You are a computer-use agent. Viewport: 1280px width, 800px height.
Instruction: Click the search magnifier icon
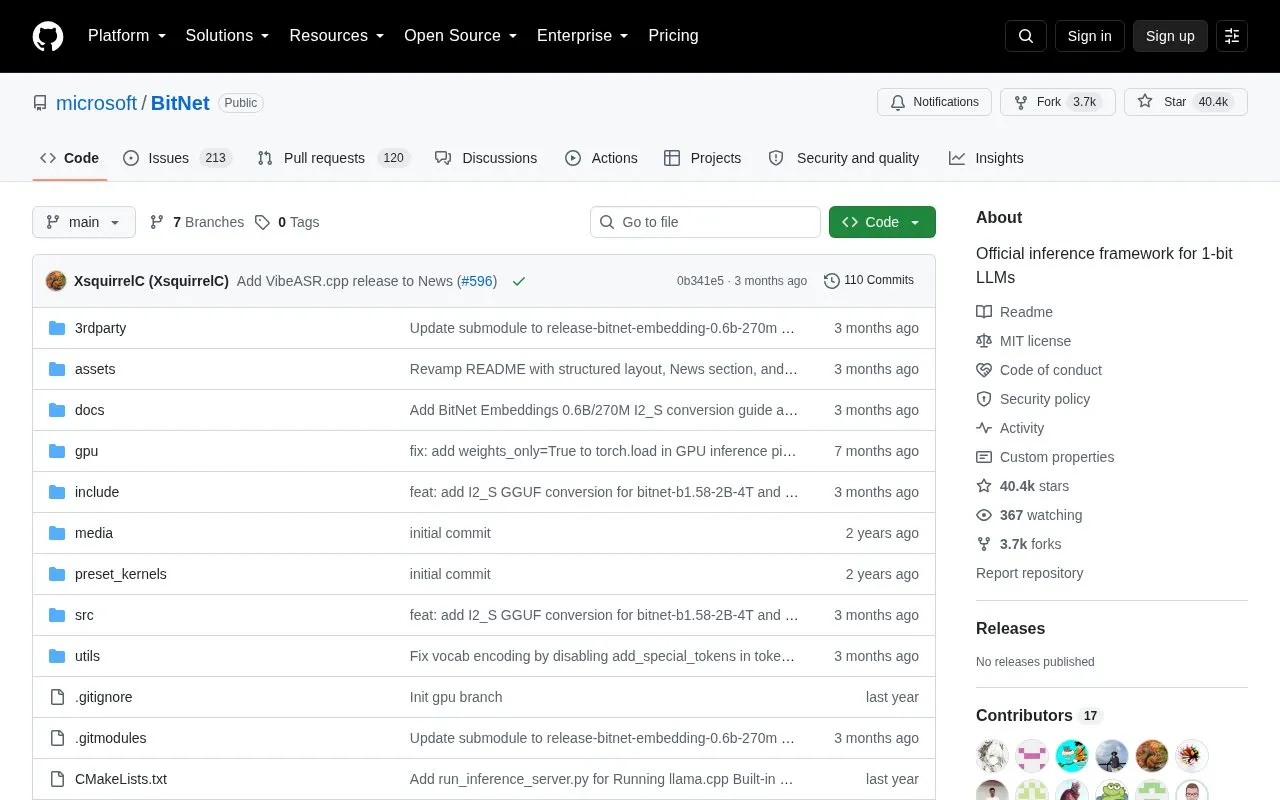(x=1026, y=36)
